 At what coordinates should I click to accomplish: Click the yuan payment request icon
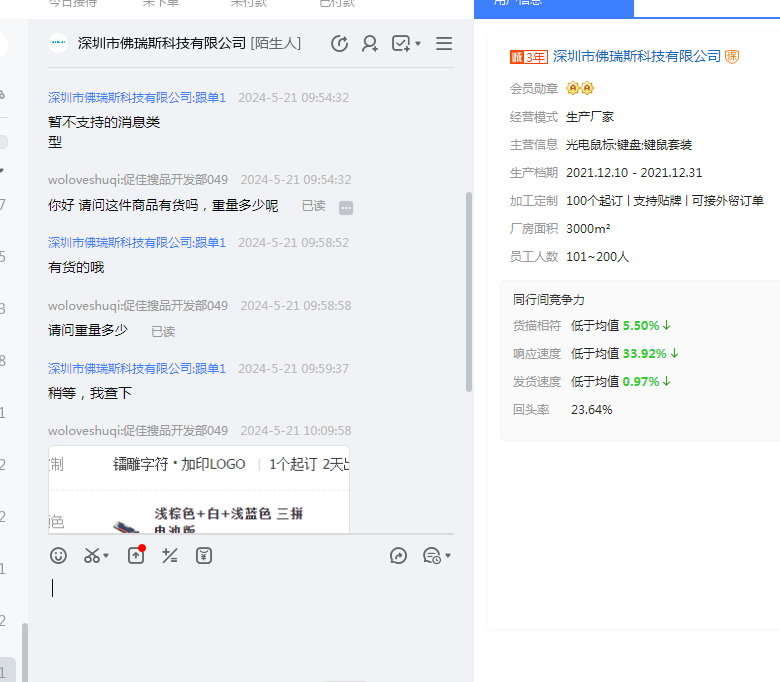coord(204,556)
